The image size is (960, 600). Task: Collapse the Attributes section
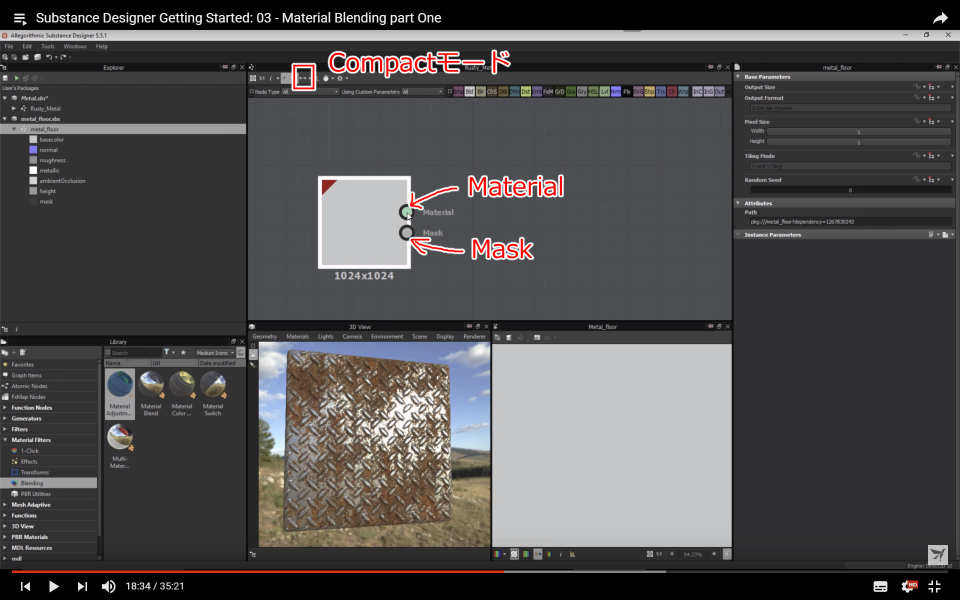coord(738,203)
